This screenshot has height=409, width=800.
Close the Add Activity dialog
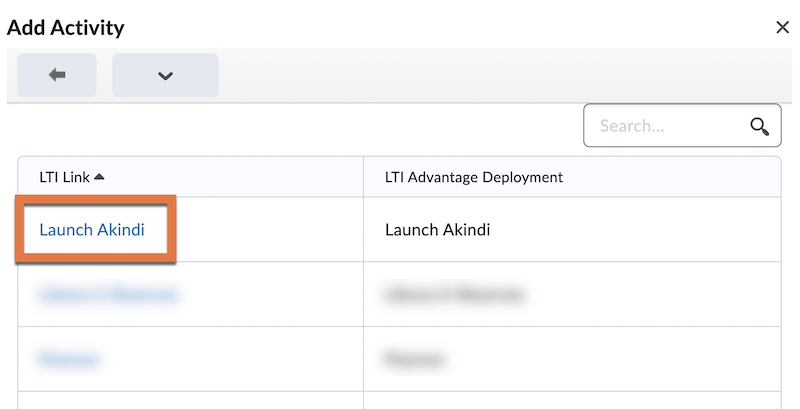tap(782, 27)
